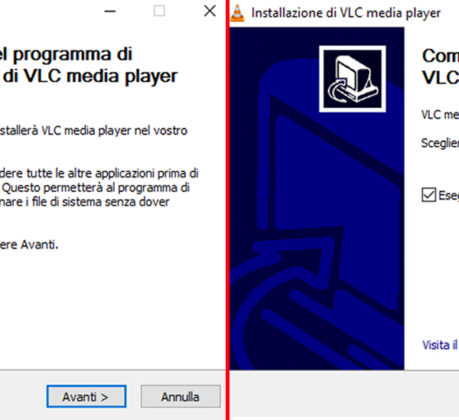This screenshot has width=459, height=420.
Task: Continue setup with the 'Avanti >' button
Action: 86,396
